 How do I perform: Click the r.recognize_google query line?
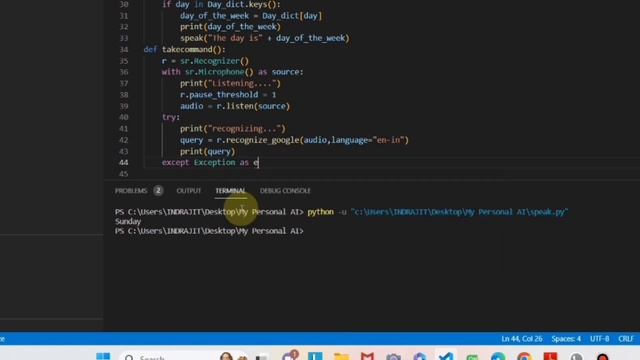coord(294,140)
